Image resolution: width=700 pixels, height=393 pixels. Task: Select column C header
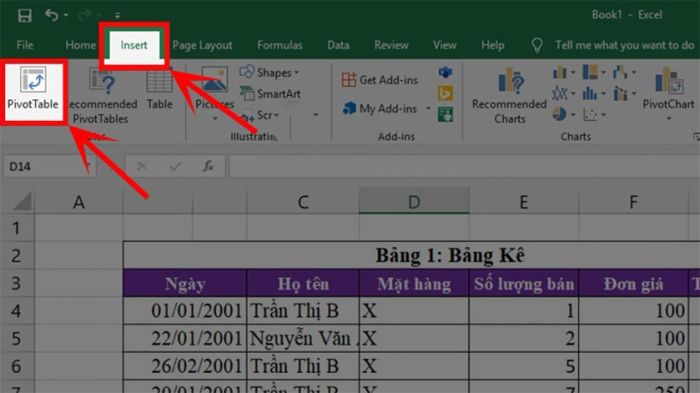click(x=303, y=202)
